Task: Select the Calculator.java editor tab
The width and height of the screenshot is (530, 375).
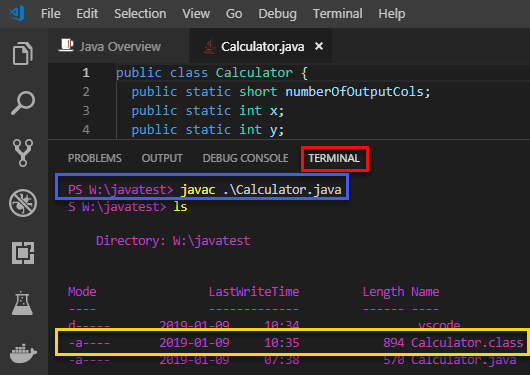Action: click(261, 46)
